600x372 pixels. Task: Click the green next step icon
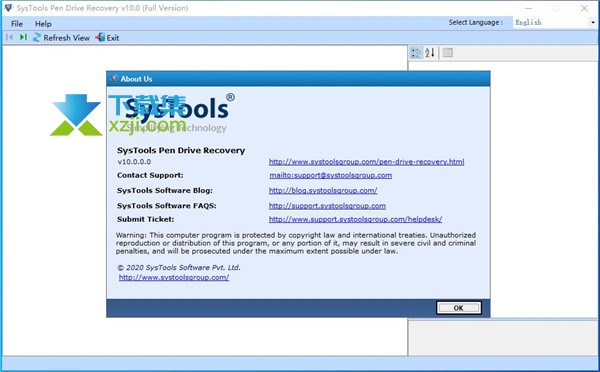coord(23,37)
